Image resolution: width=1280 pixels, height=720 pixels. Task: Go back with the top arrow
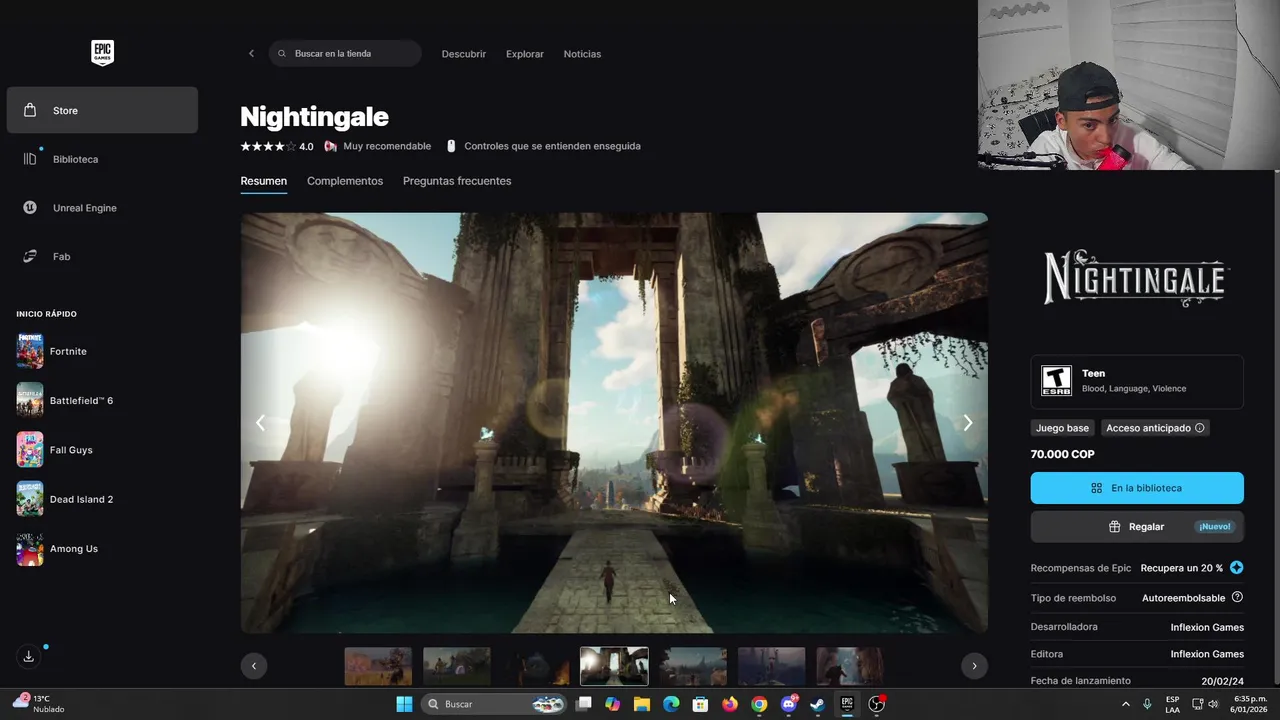[x=251, y=54]
